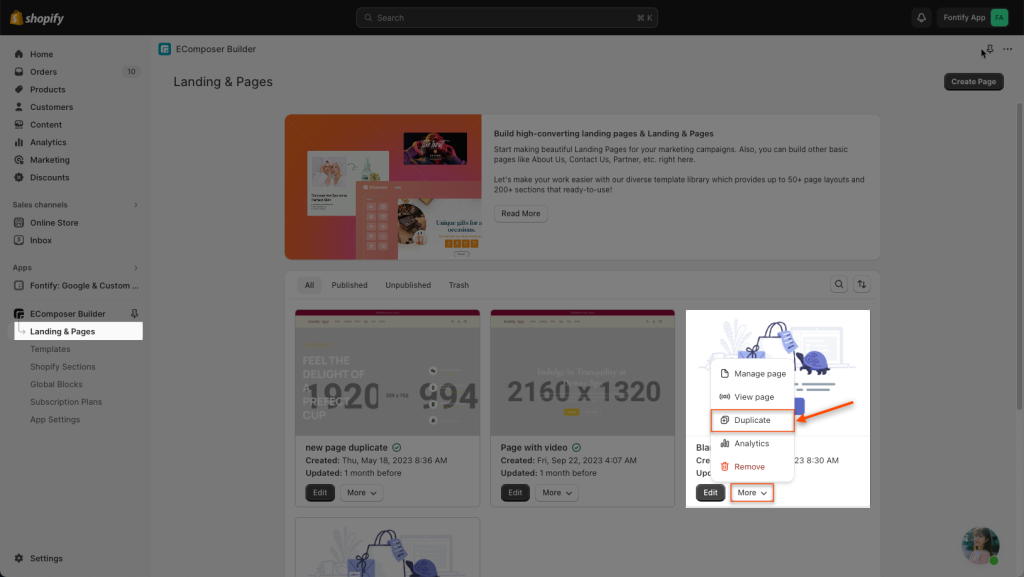Click the Analytics bar chart icon in sidebar
The width and height of the screenshot is (1024, 577).
19,142
